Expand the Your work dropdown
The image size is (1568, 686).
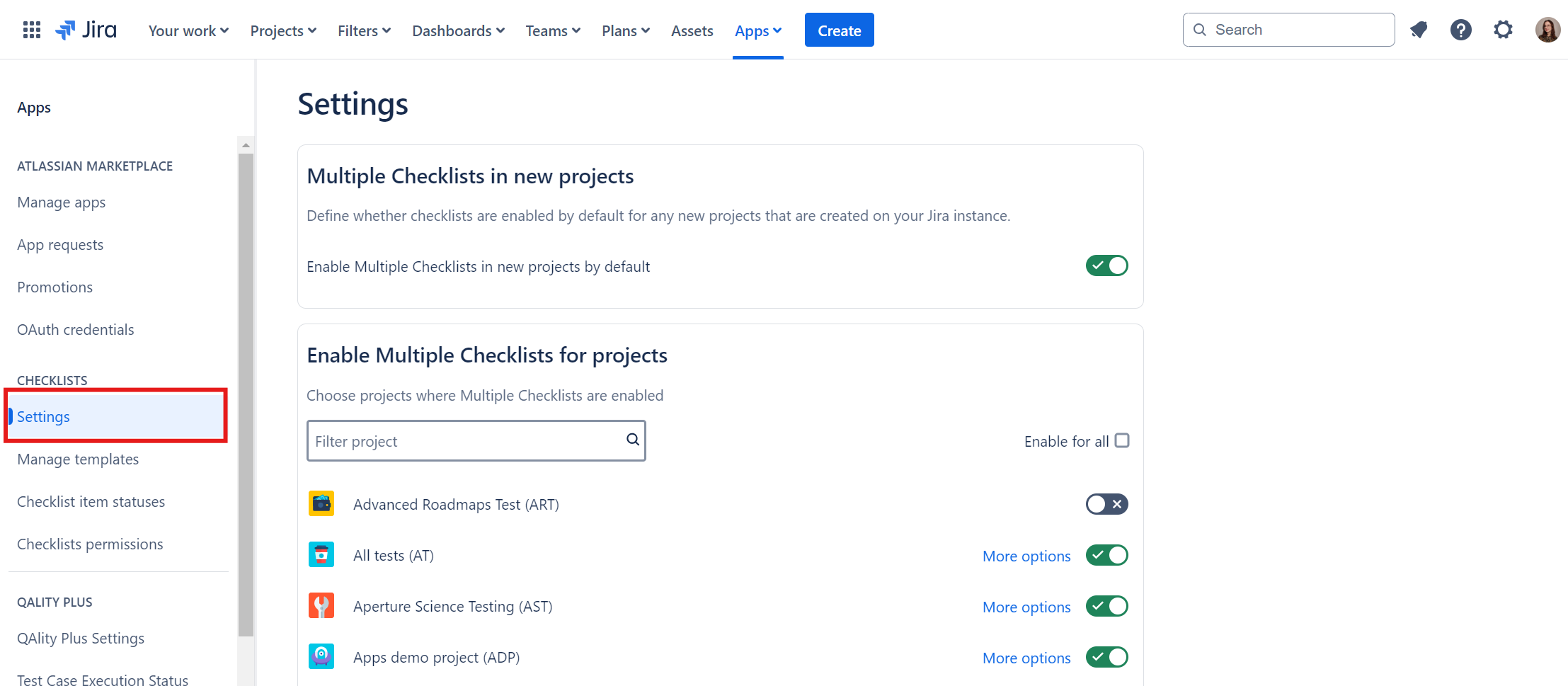coord(188,30)
